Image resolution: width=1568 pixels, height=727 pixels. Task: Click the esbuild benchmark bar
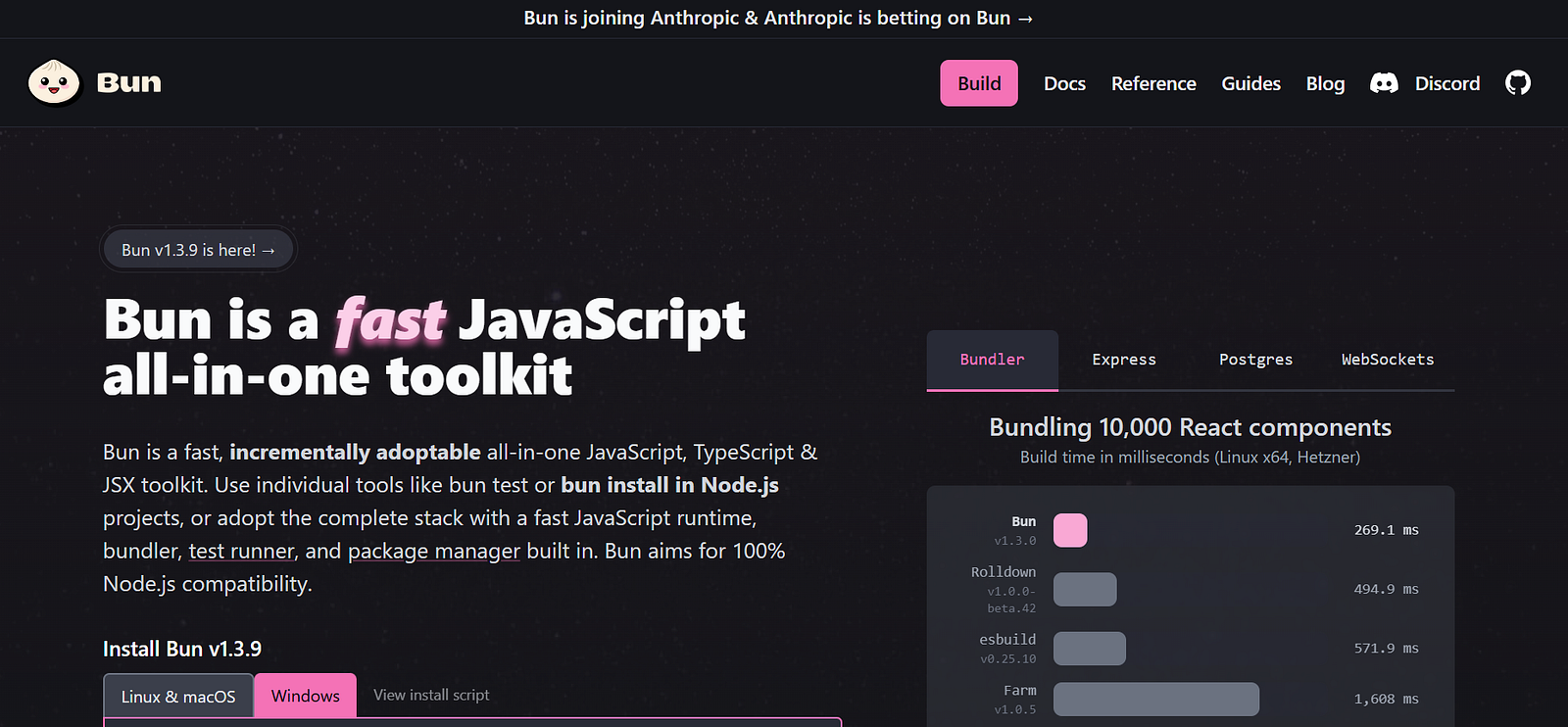[1090, 649]
